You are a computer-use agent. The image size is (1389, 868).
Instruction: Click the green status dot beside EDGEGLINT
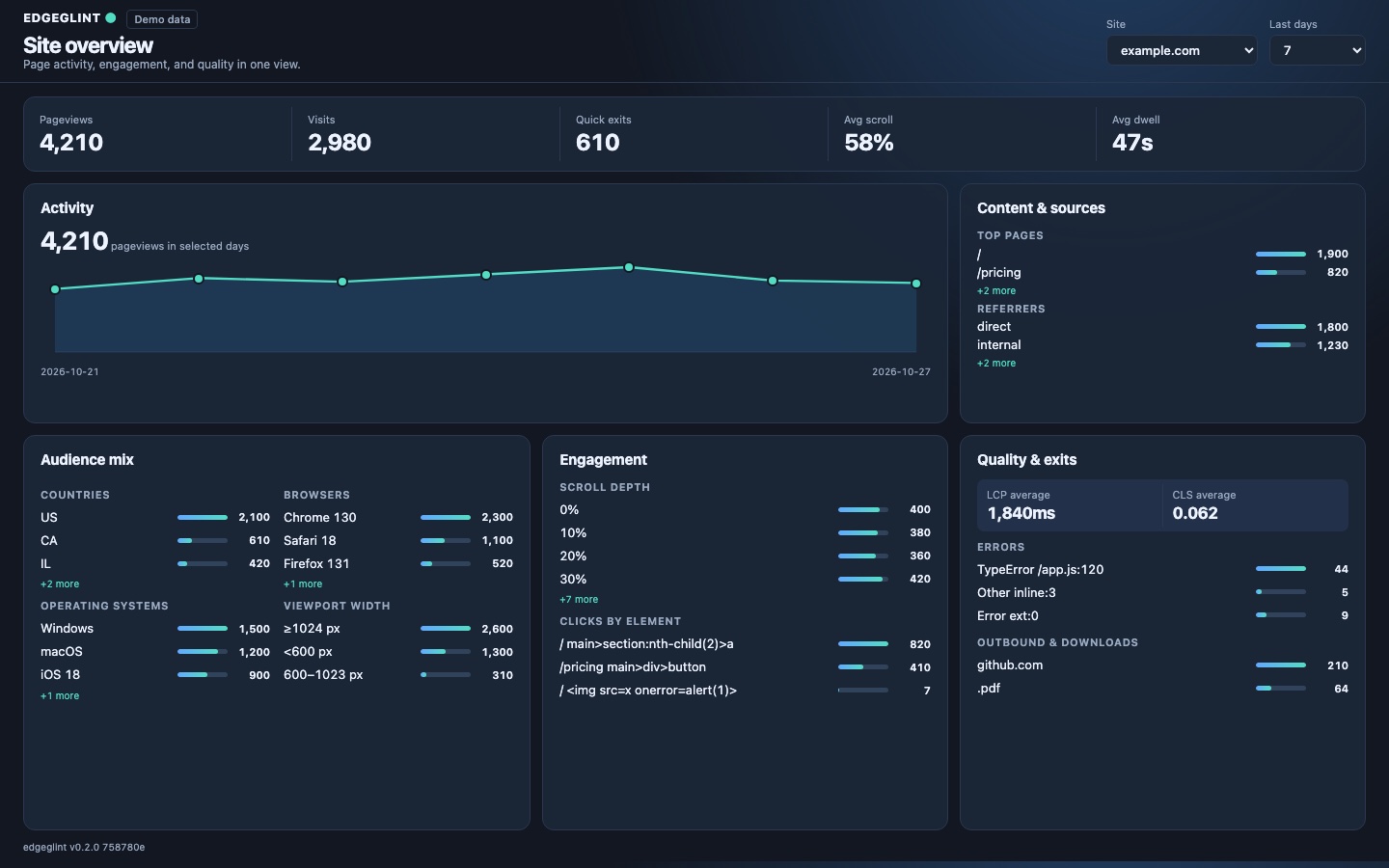pyautogui.click(x=111, y=17)
